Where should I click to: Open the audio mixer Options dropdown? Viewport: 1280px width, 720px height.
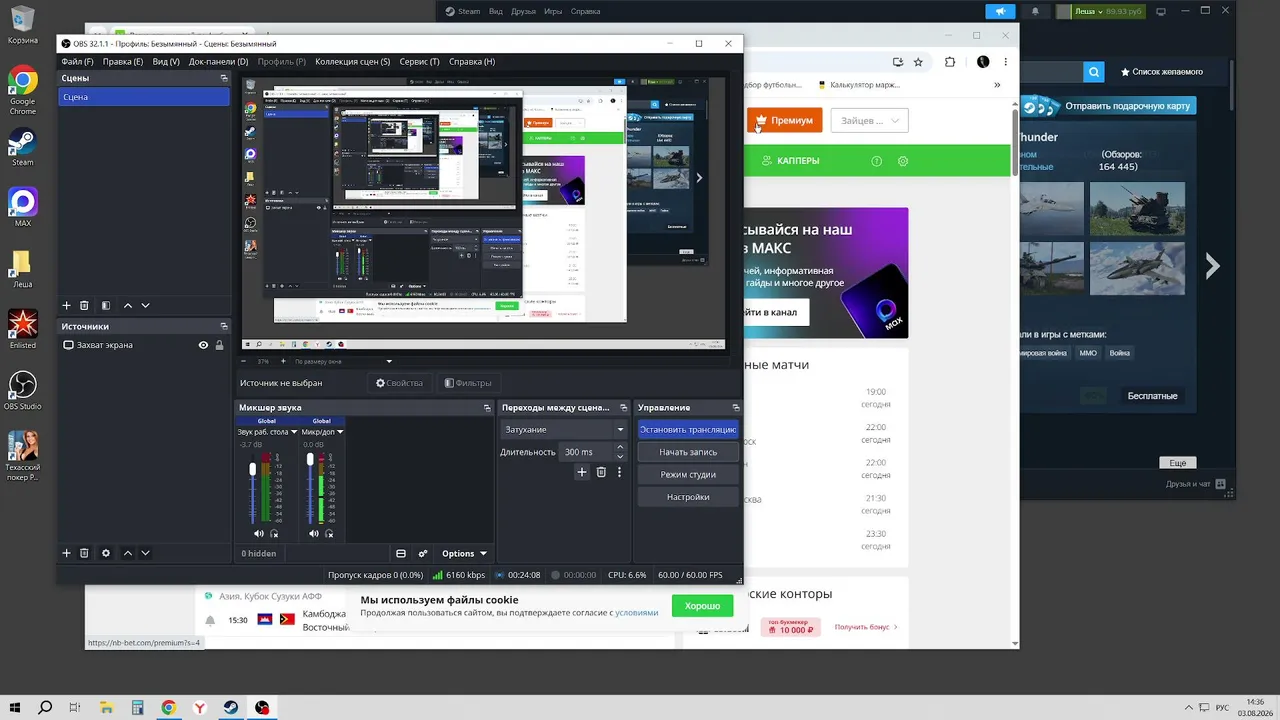(x=464, y=553)
